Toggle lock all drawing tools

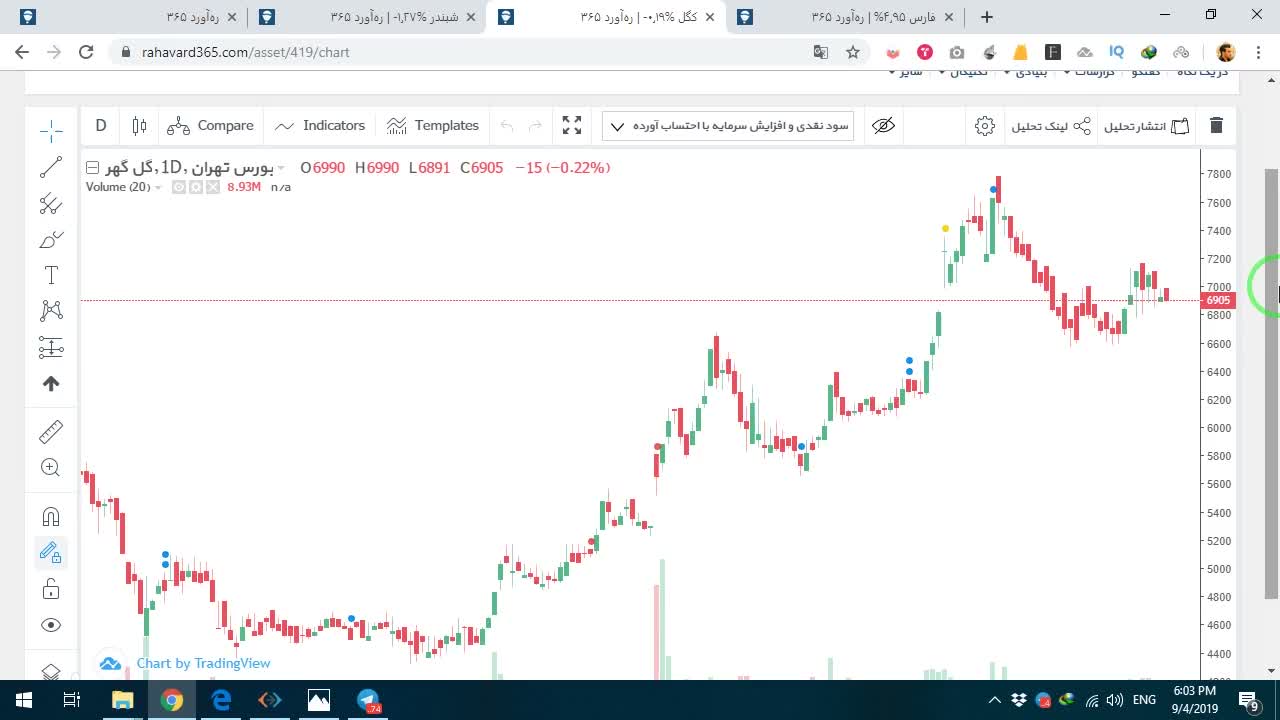51,589
